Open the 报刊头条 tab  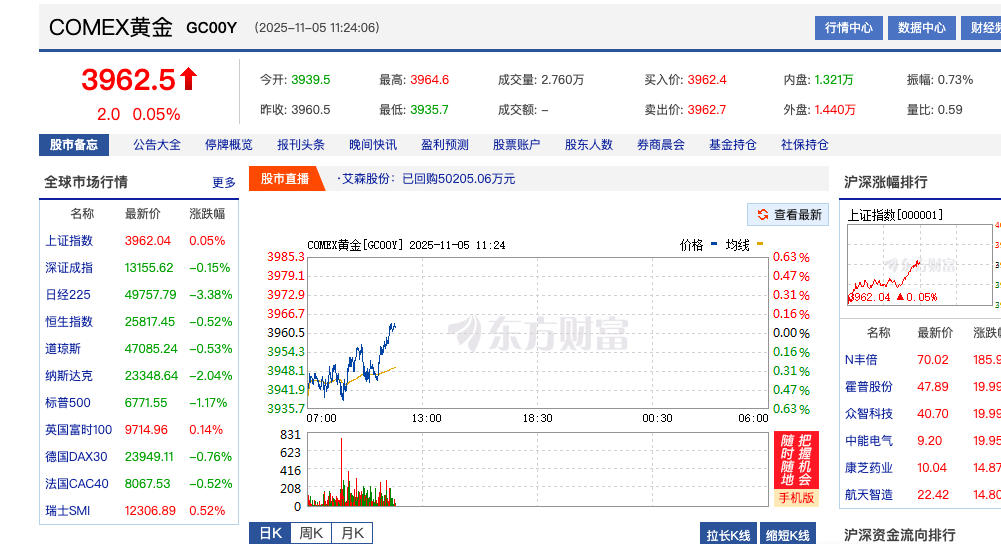click(301, 145)
